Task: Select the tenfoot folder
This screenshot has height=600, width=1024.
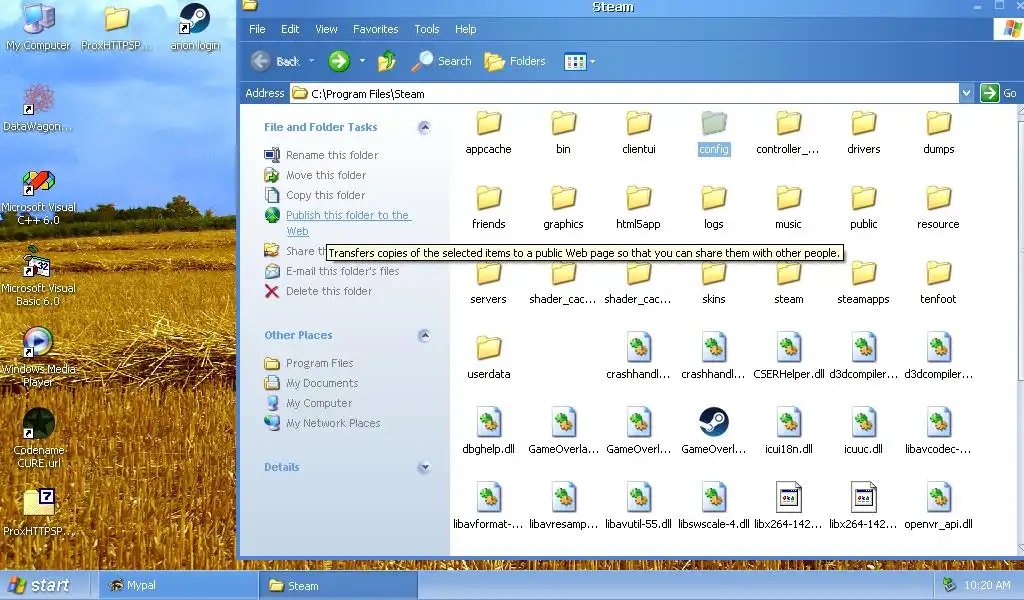Action: (938, 283)
